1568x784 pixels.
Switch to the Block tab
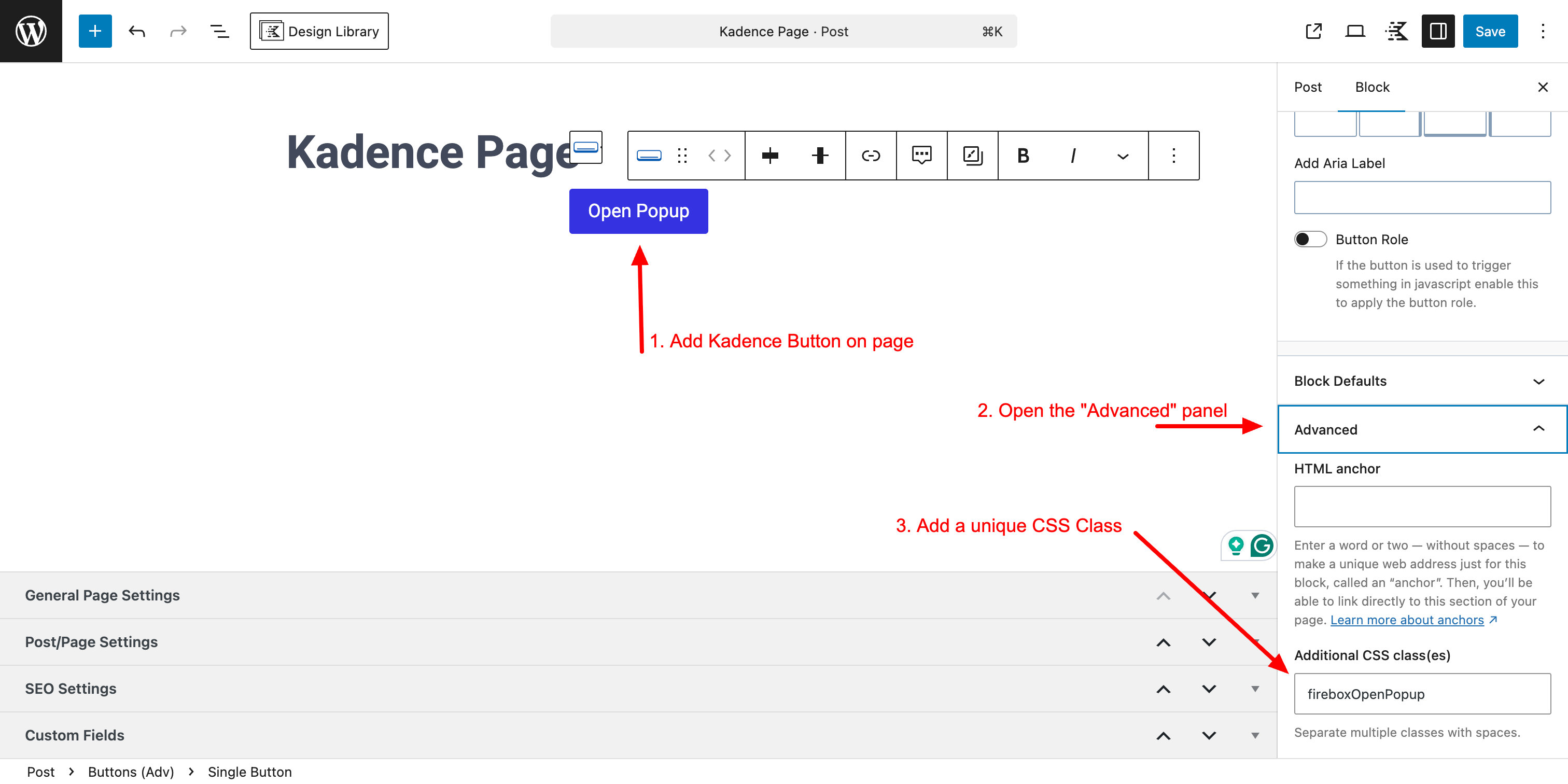click(x=1372, y=87)
